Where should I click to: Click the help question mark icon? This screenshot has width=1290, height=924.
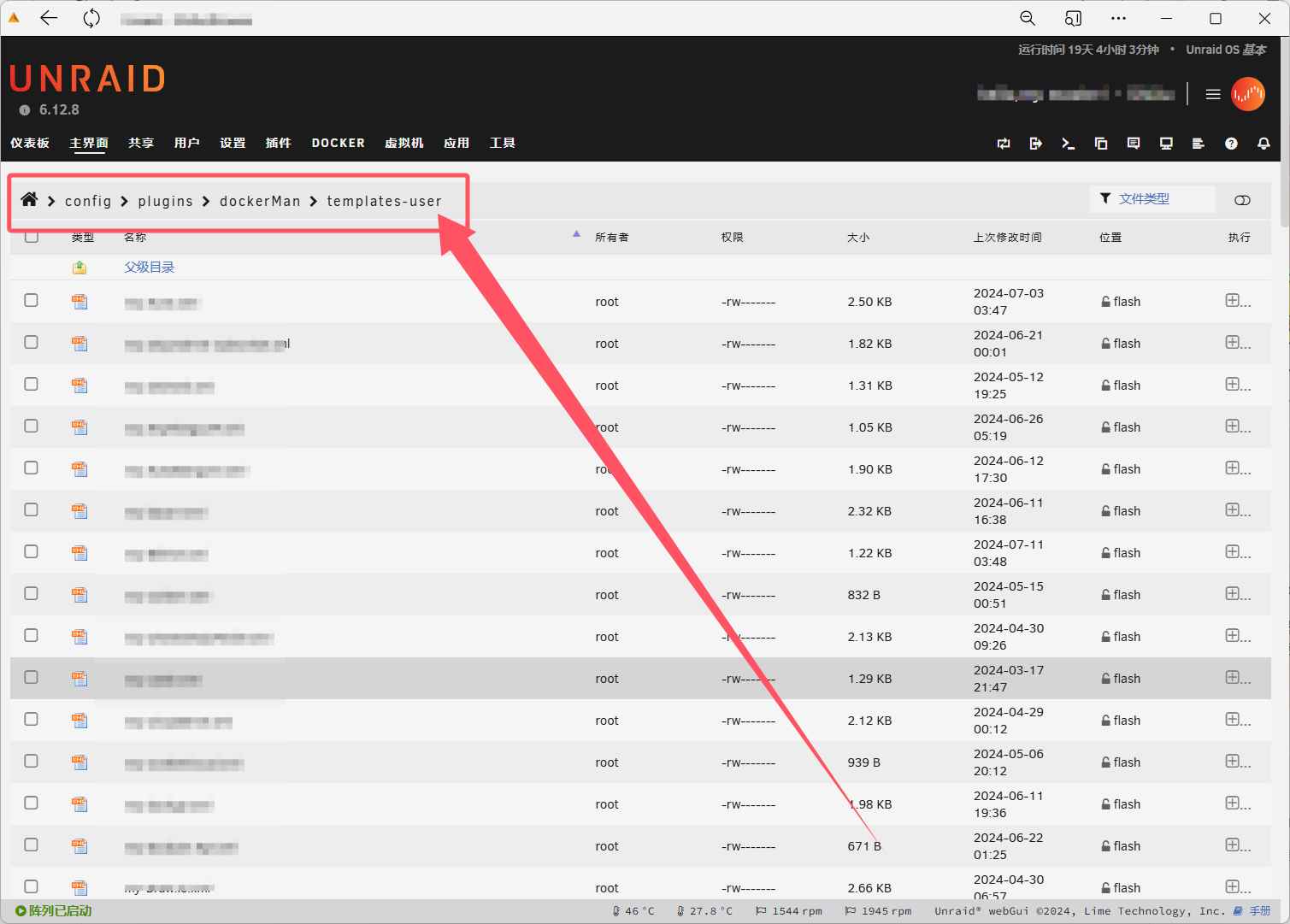(x=1231, y=144)
